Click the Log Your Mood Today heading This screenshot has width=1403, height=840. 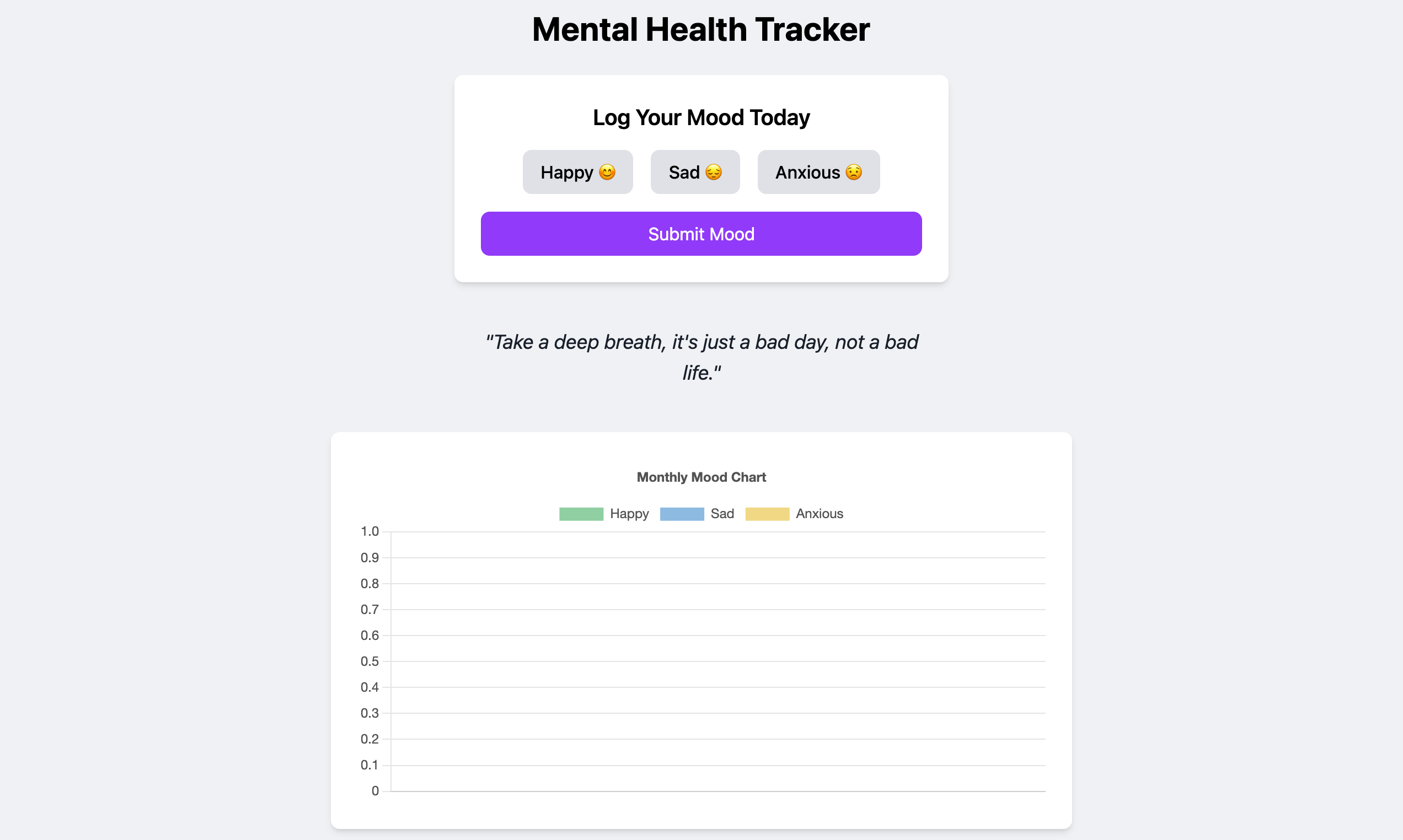point(701,117)
